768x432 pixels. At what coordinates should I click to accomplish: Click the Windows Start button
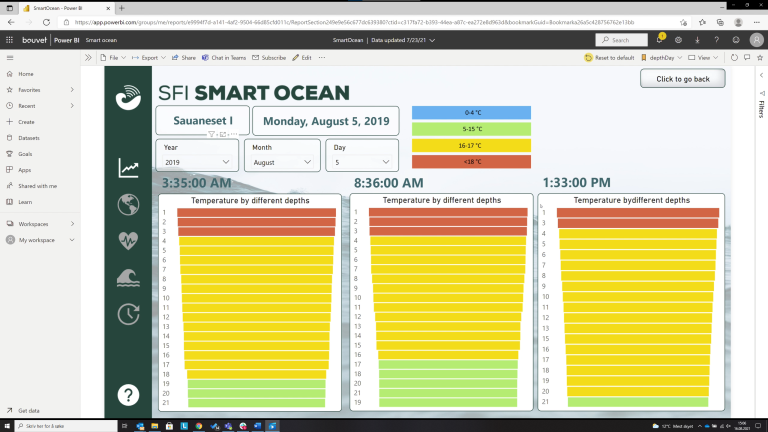pyautogui.click(x=7, y=426)
